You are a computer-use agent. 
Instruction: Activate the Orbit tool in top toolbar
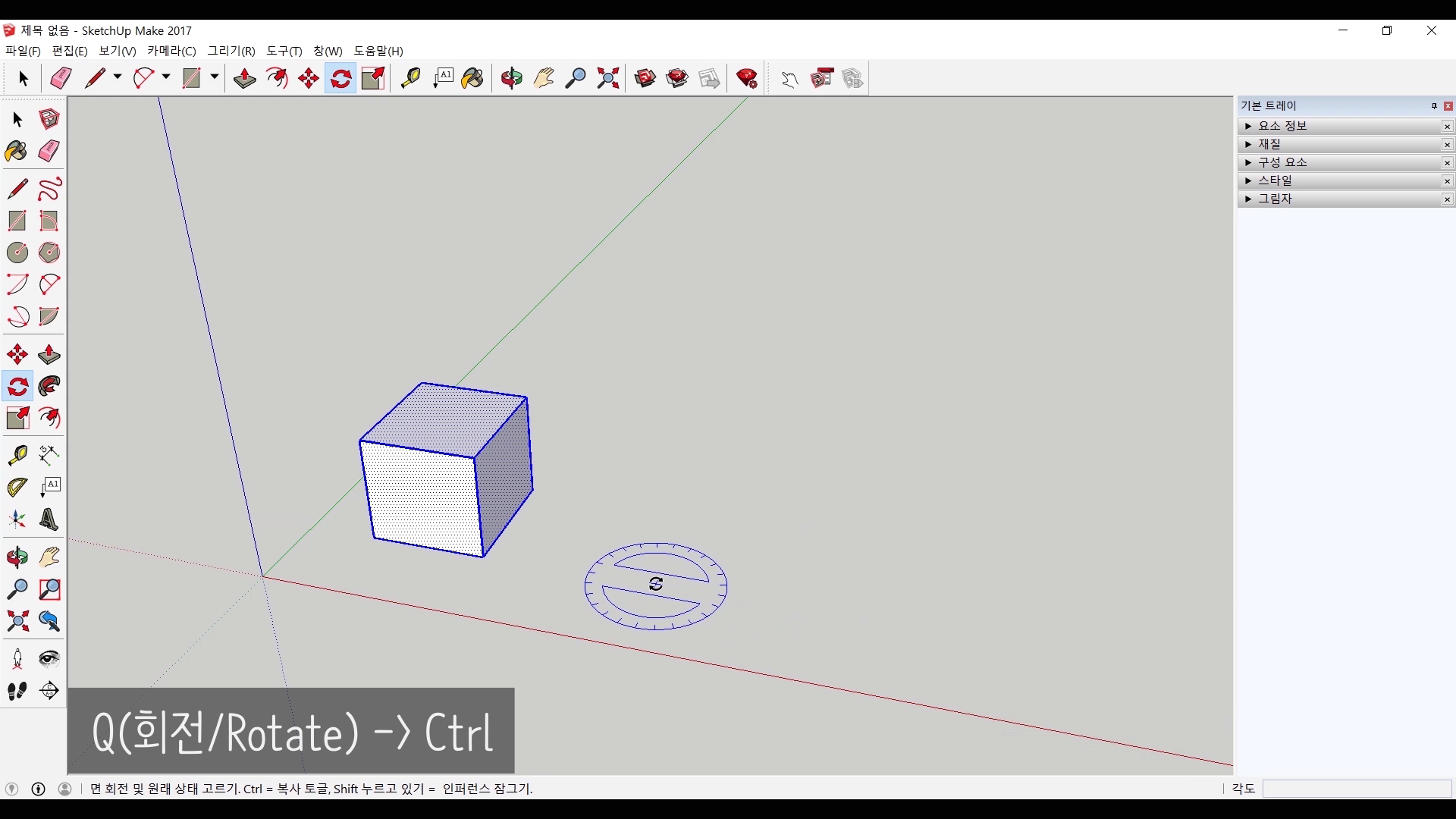click(511, 78)
